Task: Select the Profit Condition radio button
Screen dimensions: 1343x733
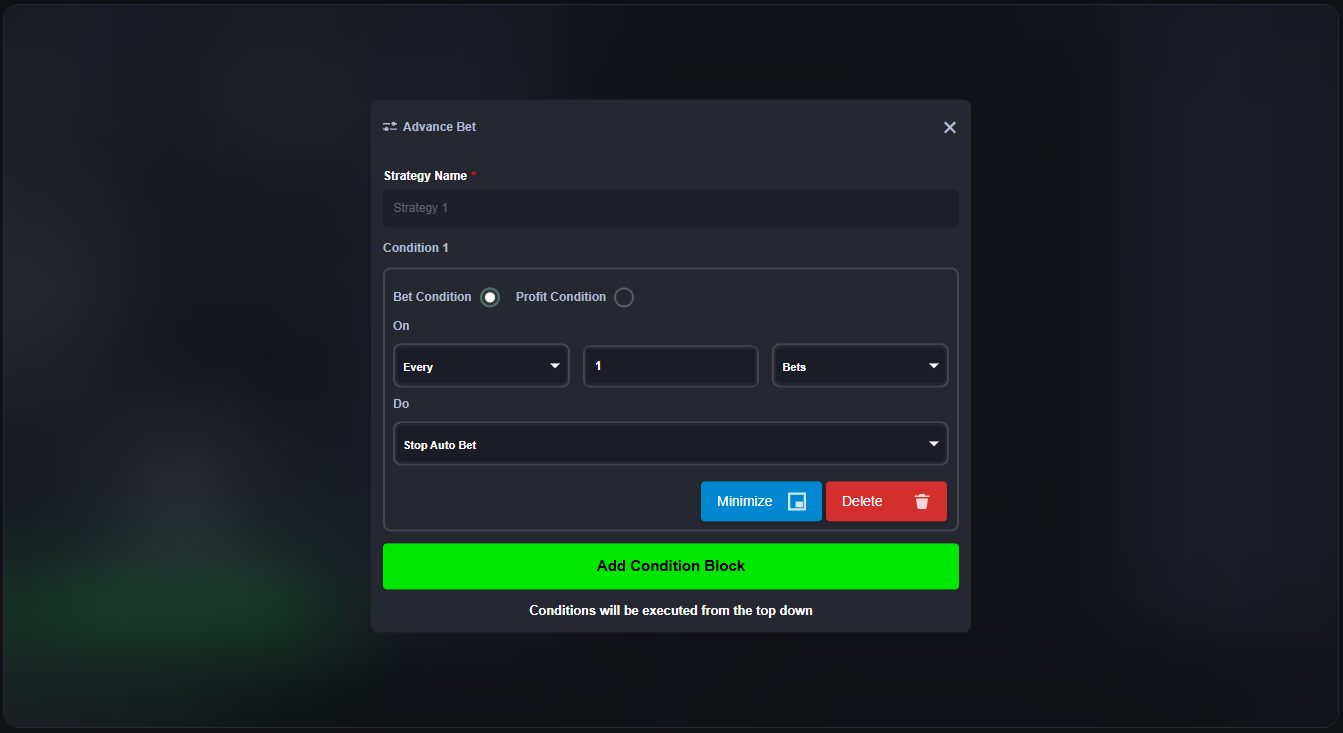Action: pyautogui.click(x=624, y=297)
